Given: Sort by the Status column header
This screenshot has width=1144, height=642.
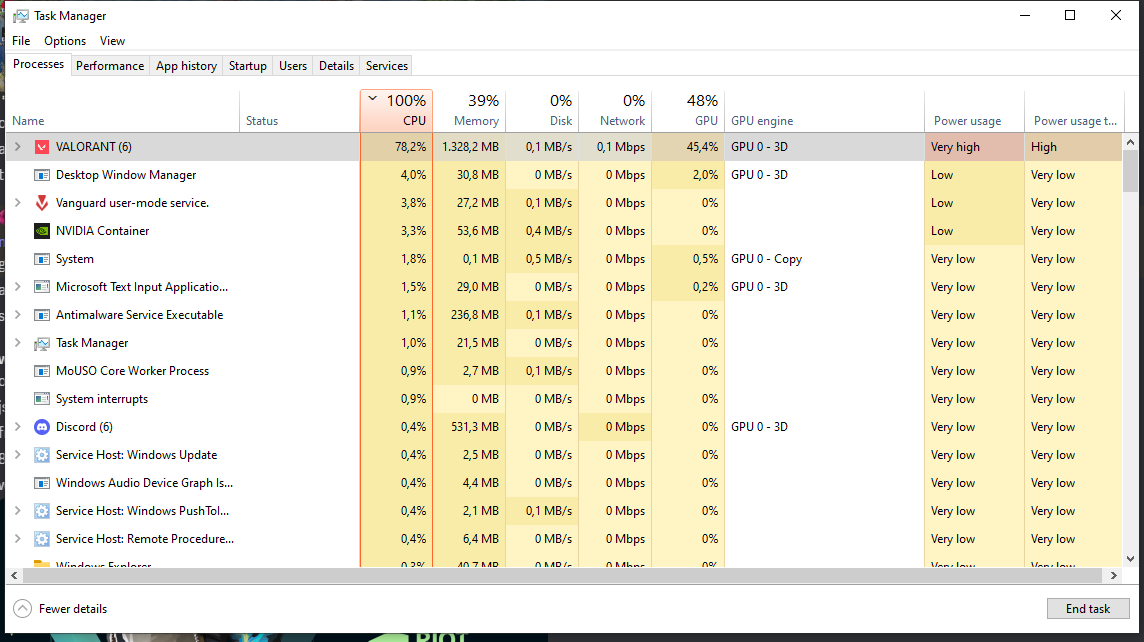Looking at the screenshot, I should click(x=299, y=111).
